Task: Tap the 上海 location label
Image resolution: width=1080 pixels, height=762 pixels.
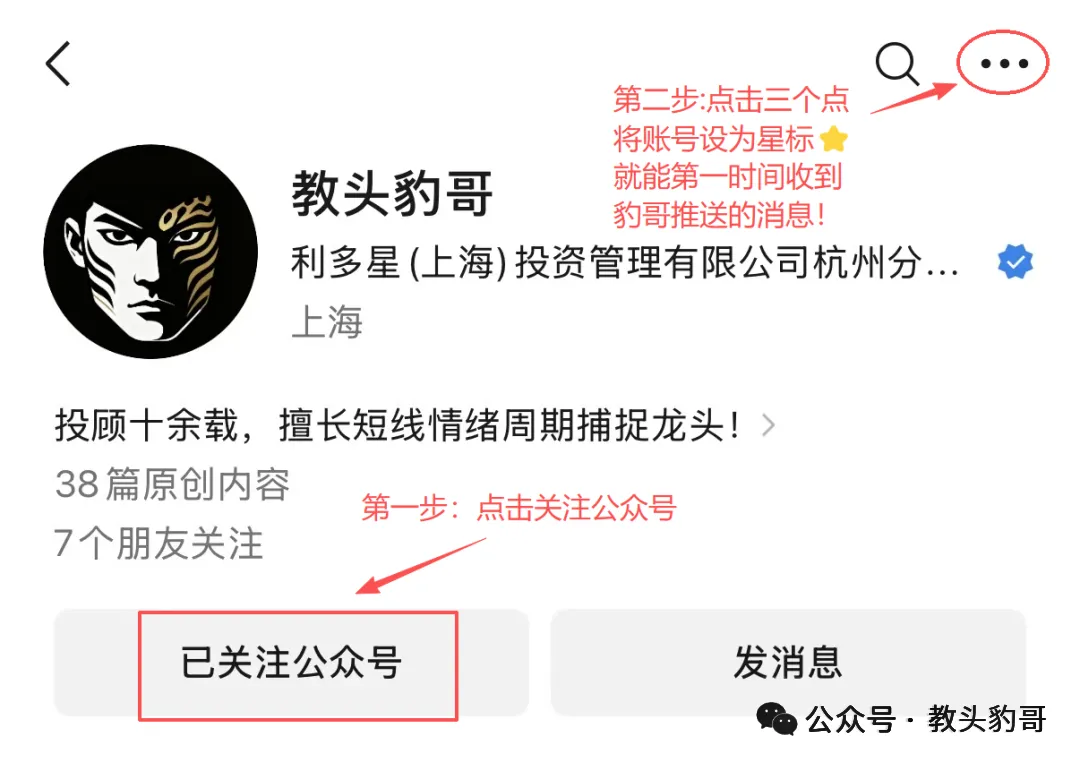Action: click(327, 322)
